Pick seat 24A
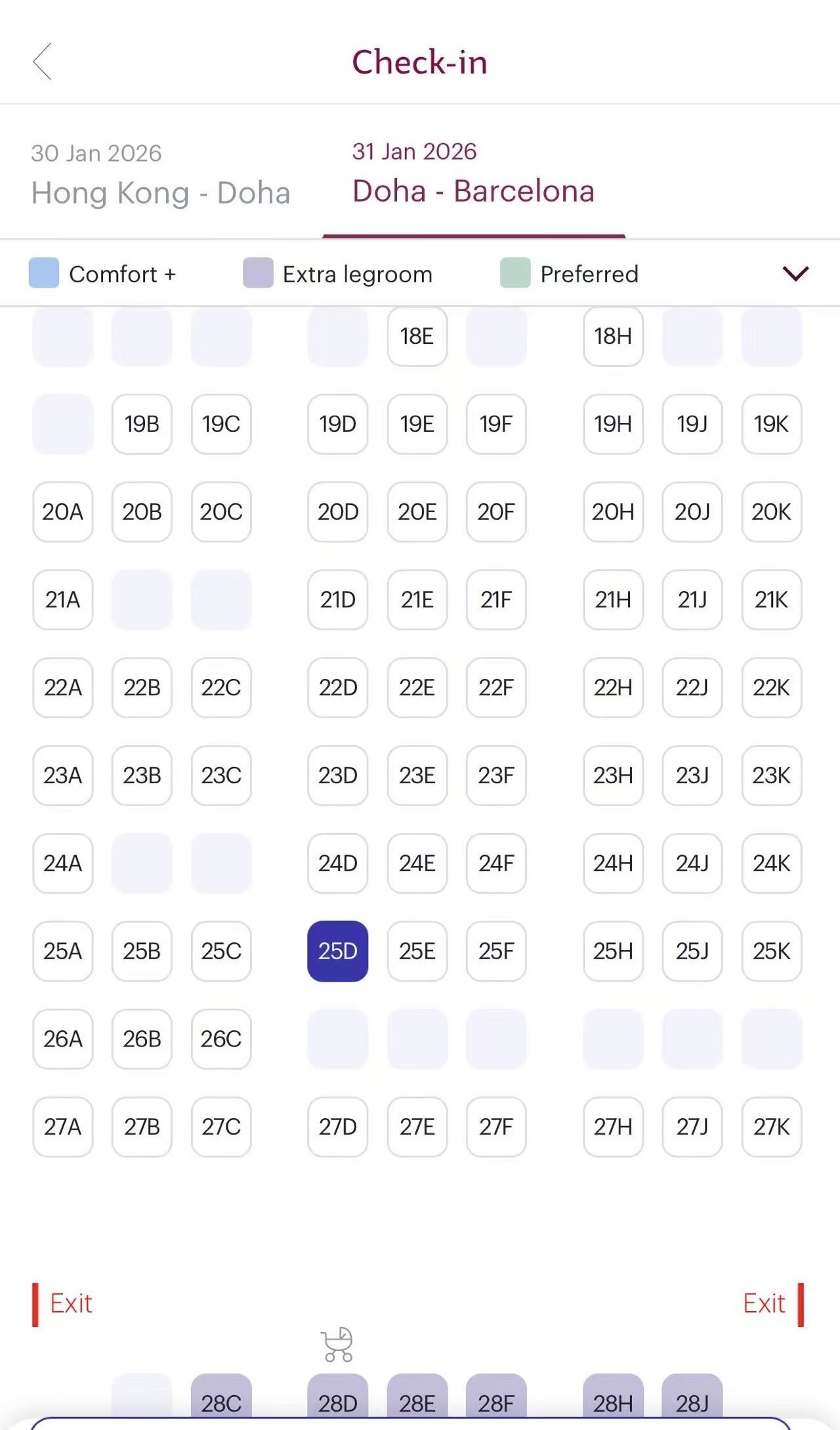 pos(63,863)
